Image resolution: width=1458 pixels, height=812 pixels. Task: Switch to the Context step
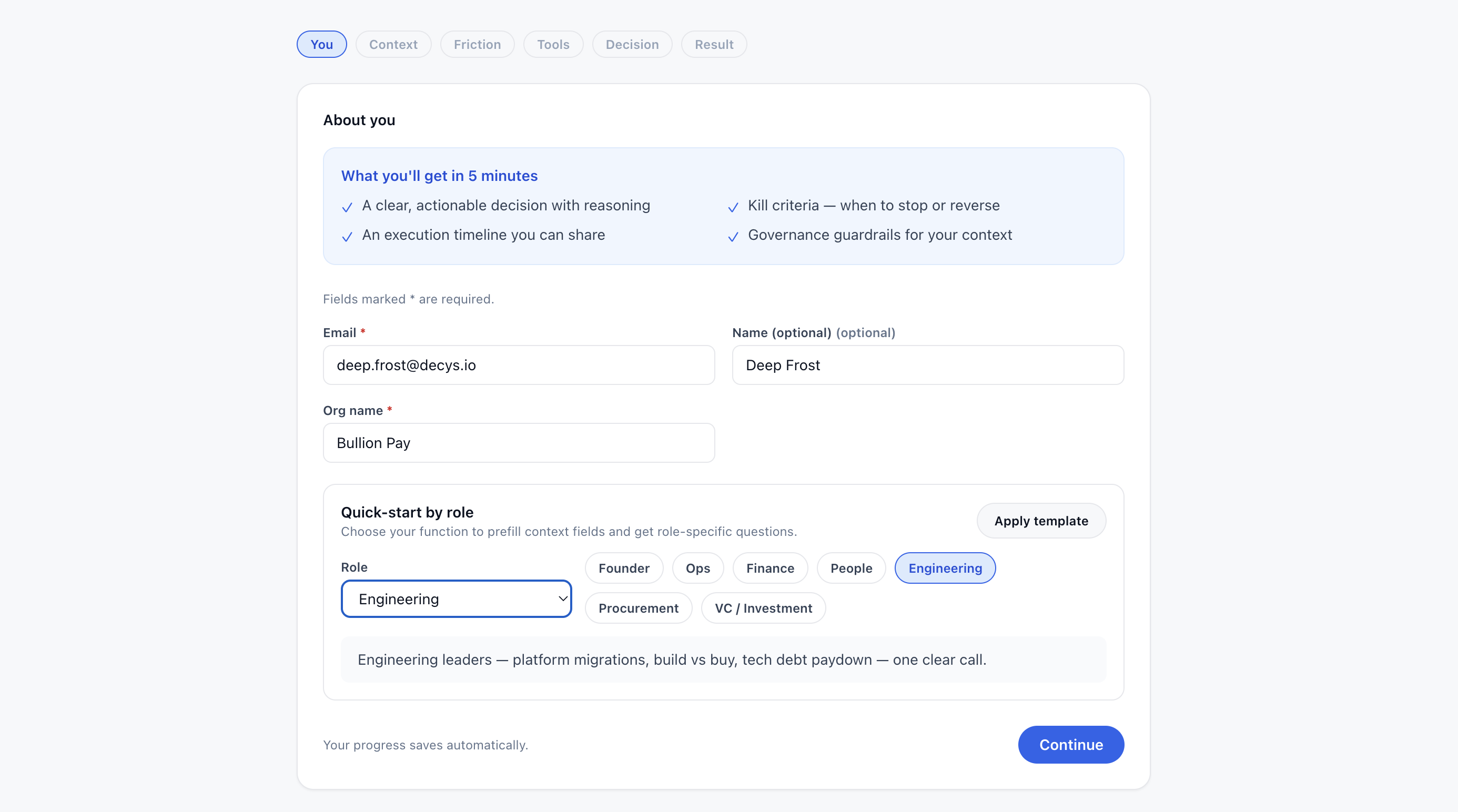tap(393, 44)
